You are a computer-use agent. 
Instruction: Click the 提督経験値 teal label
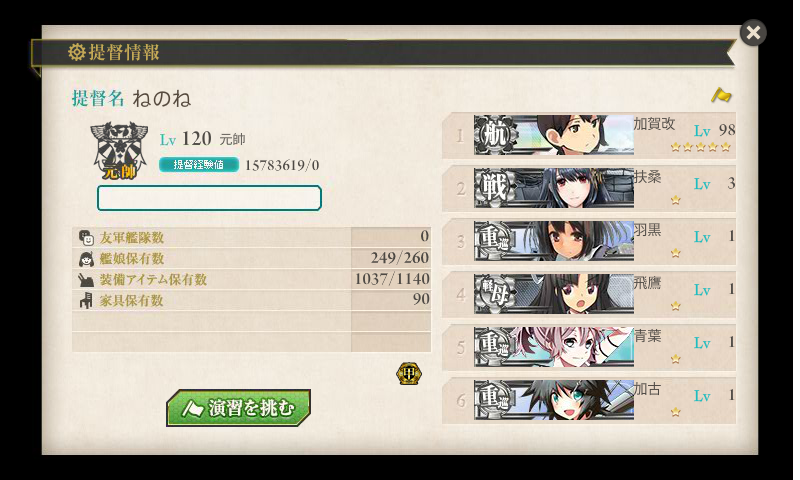[x=198, y=165]
